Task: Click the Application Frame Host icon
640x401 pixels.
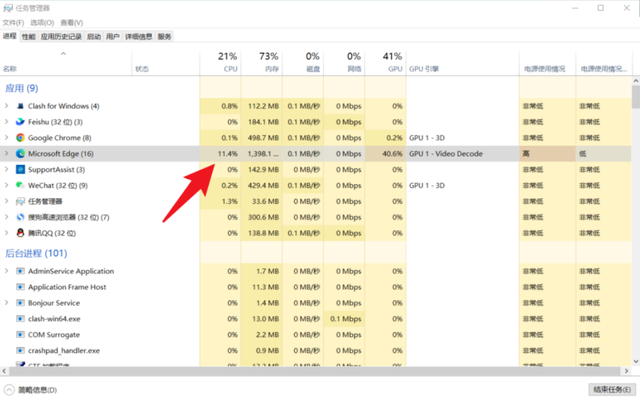Action: tap(20, 287)
